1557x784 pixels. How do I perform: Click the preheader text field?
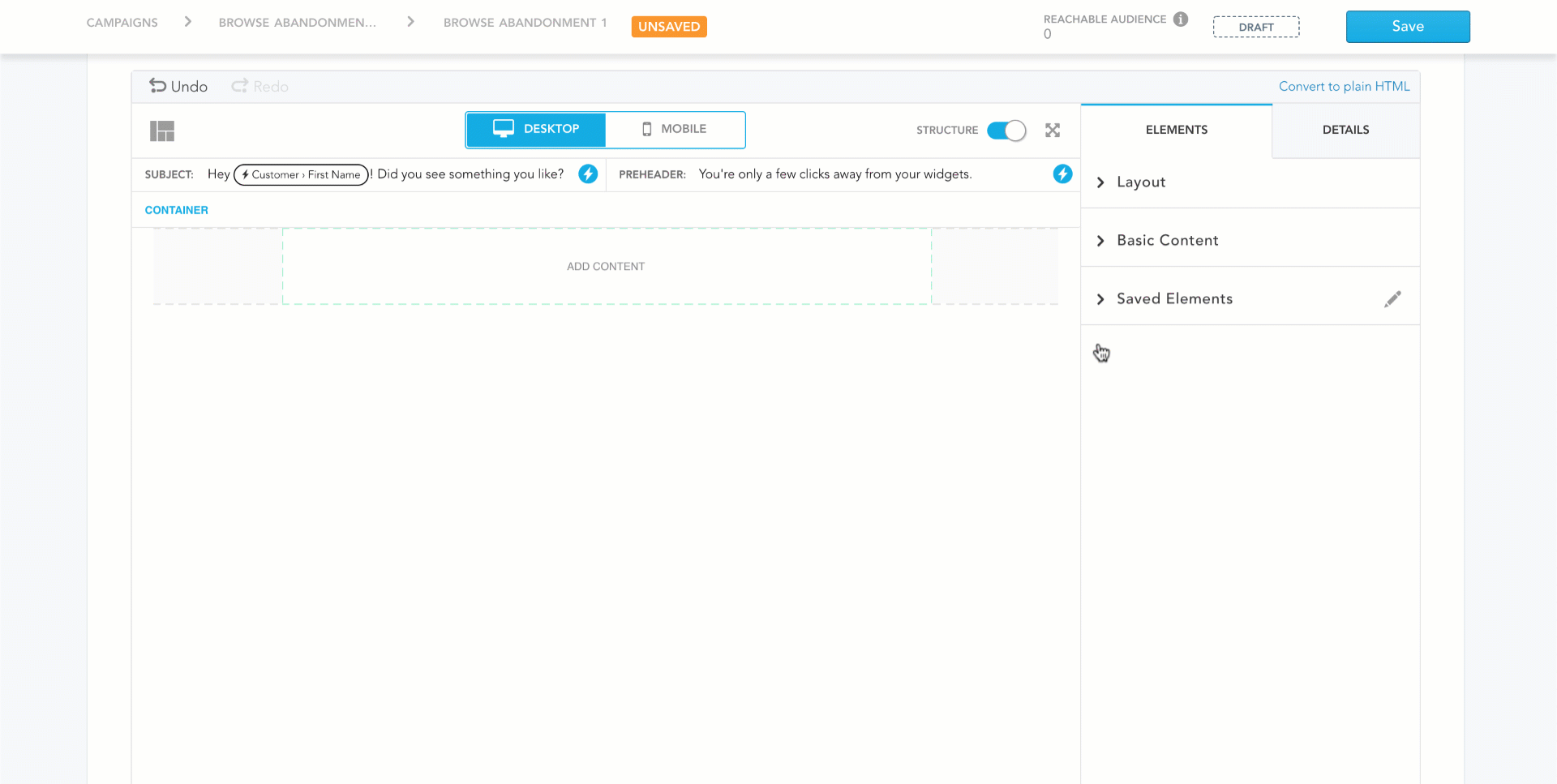(x=835, y=174)
